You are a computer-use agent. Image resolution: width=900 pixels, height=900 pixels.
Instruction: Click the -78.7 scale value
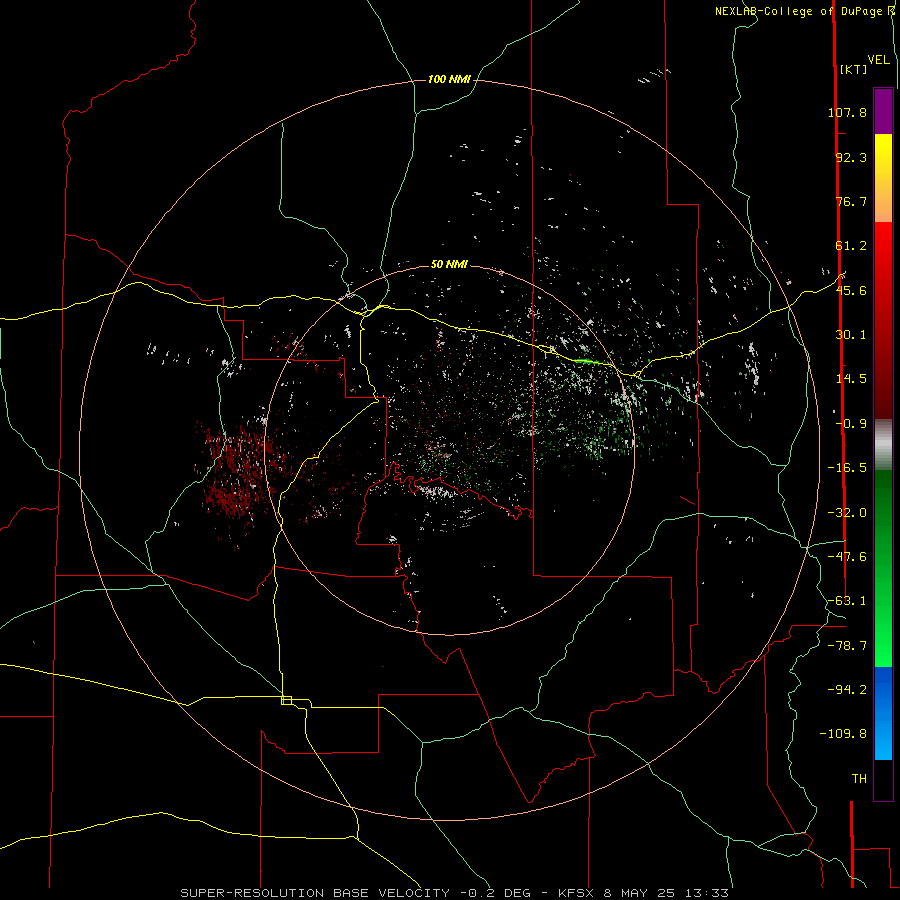(x=847, y=646)
